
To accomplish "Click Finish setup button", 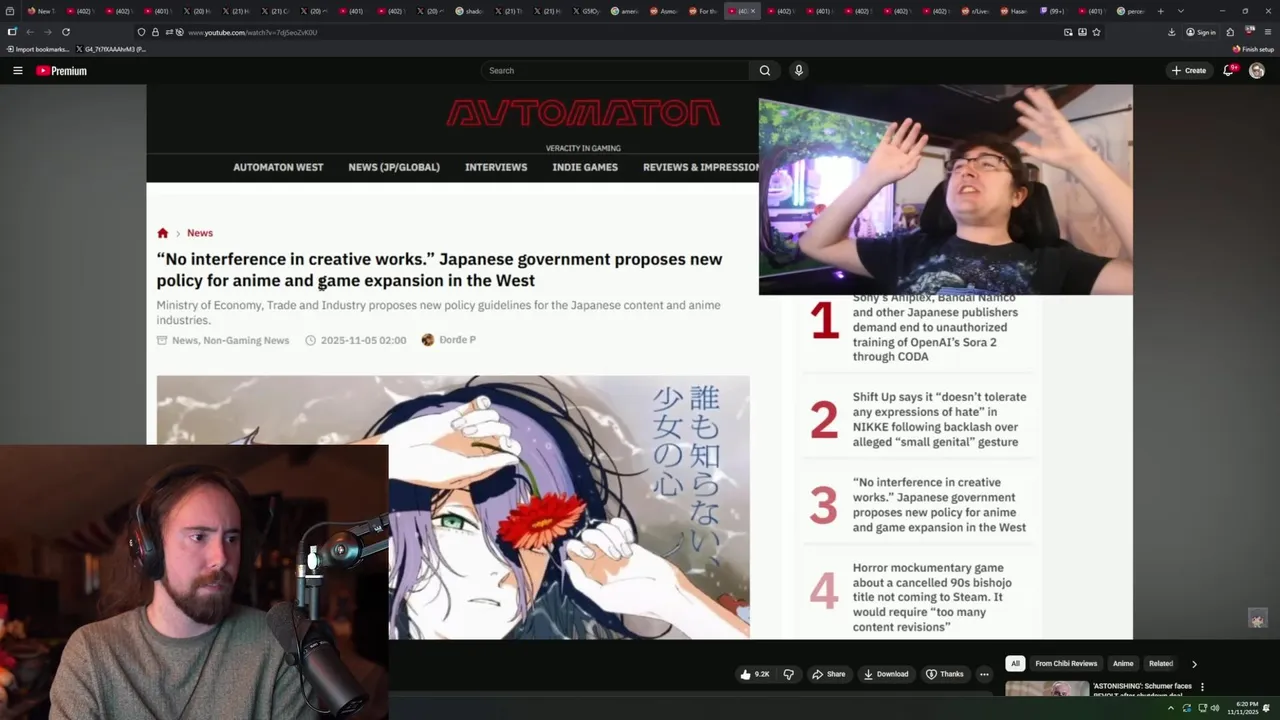I will point(1253,49).
